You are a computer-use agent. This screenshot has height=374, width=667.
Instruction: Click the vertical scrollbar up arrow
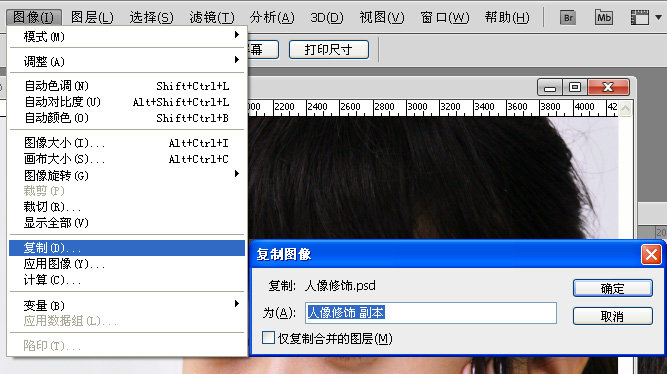(625, 108)
